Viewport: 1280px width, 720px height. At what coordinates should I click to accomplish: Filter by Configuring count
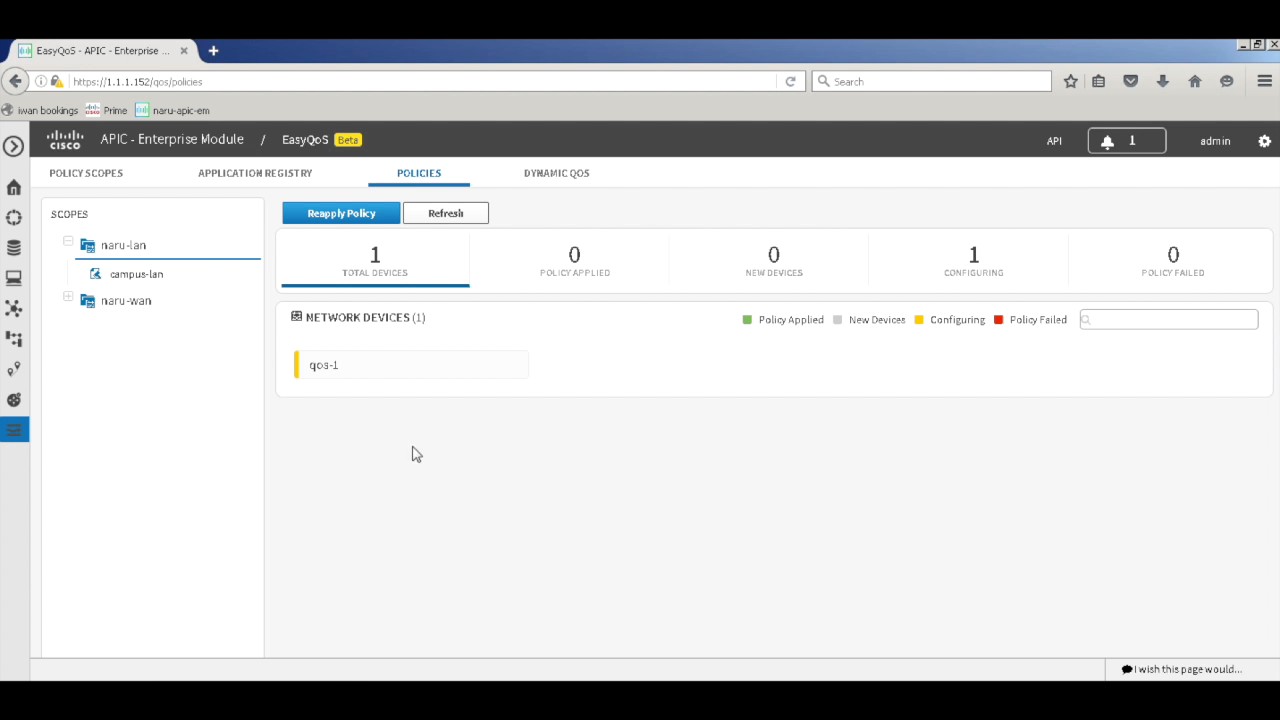tap(974, 261)
